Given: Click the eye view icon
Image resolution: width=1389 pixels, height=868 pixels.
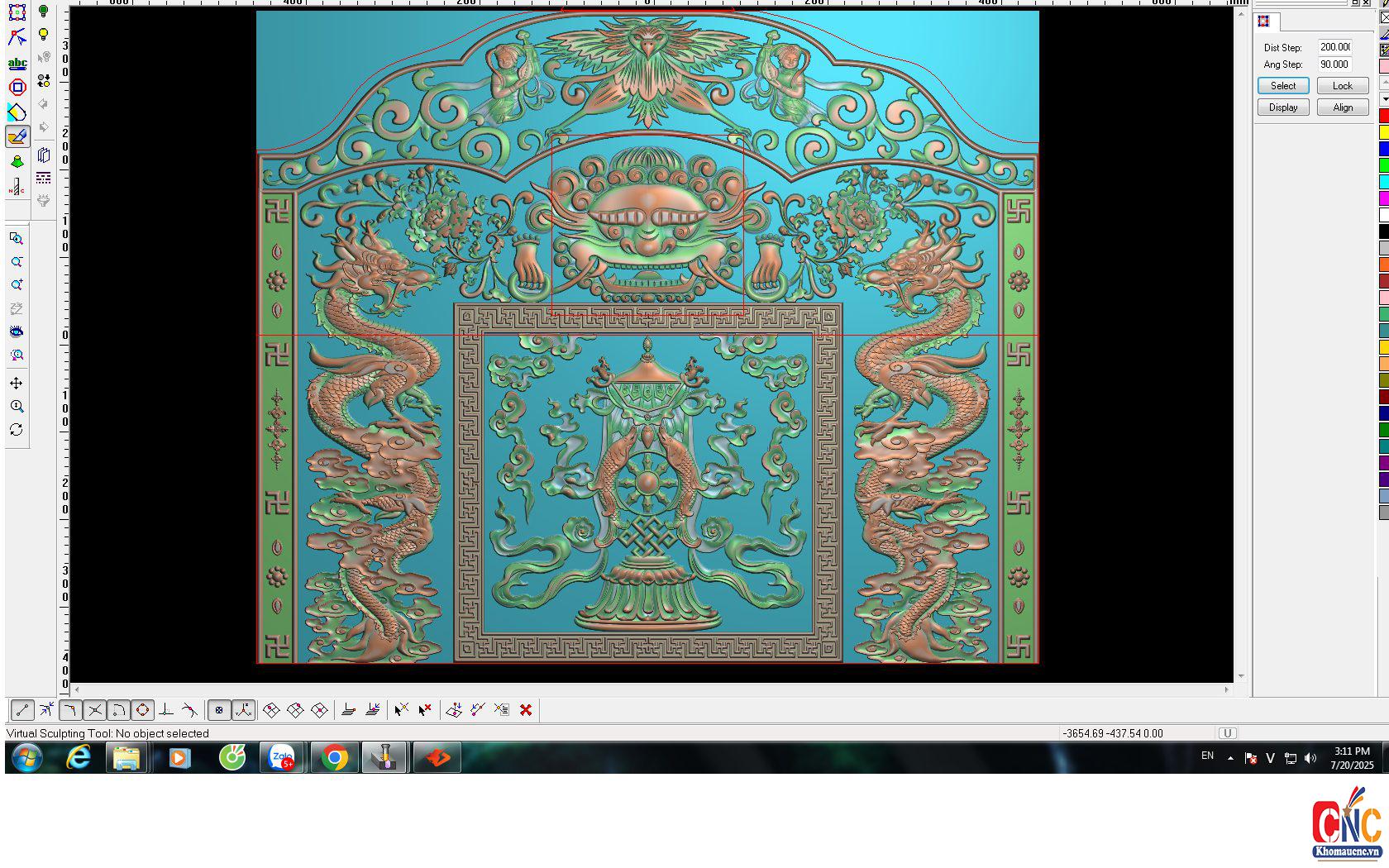Looking at the screenshot, I should (x=17, y=331).
